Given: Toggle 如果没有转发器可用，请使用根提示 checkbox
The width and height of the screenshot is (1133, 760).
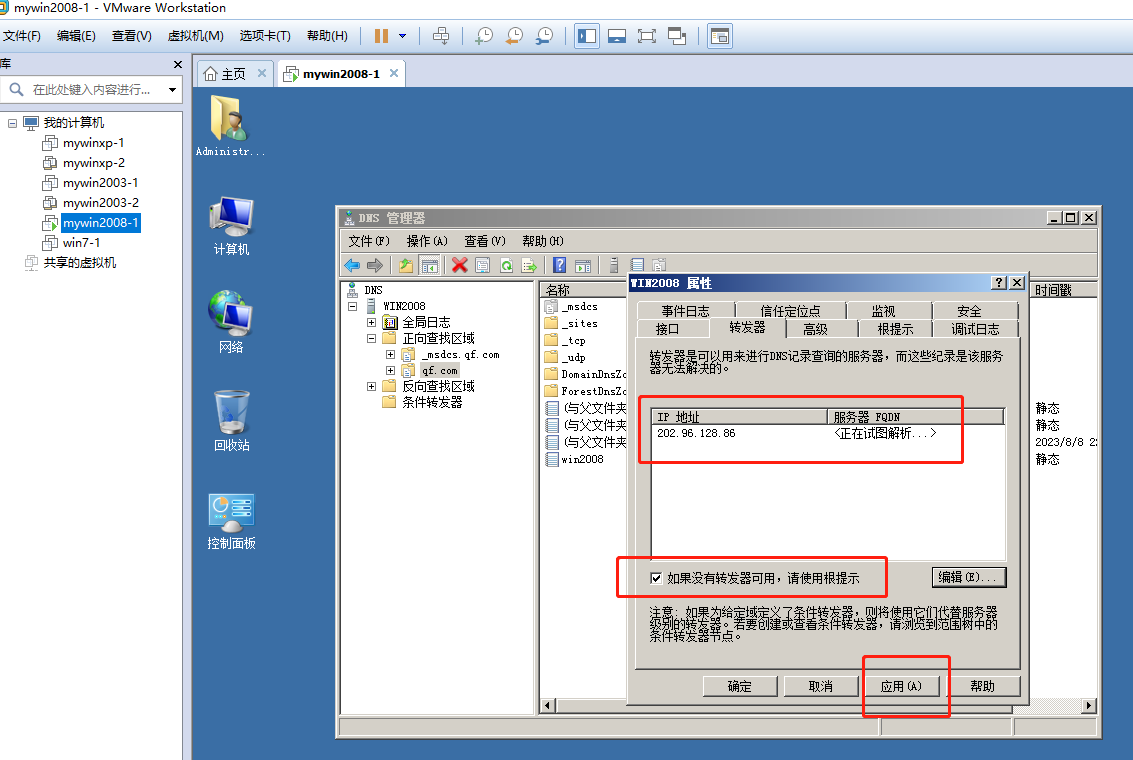Looking at the screenshot, I should pos(656,578).
